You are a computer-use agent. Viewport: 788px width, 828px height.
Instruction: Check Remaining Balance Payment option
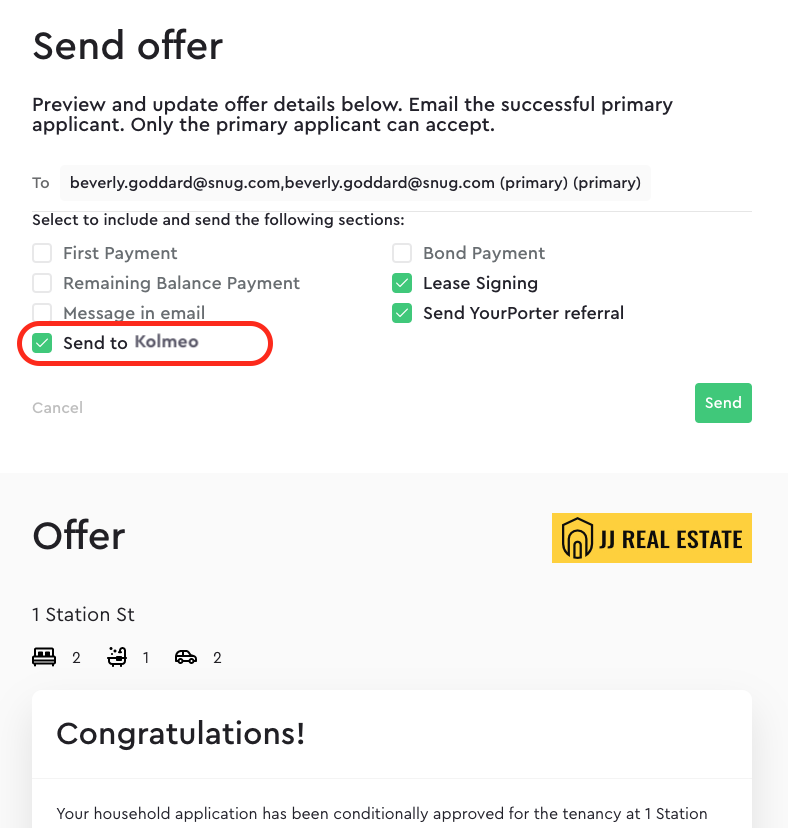(42, 283)
